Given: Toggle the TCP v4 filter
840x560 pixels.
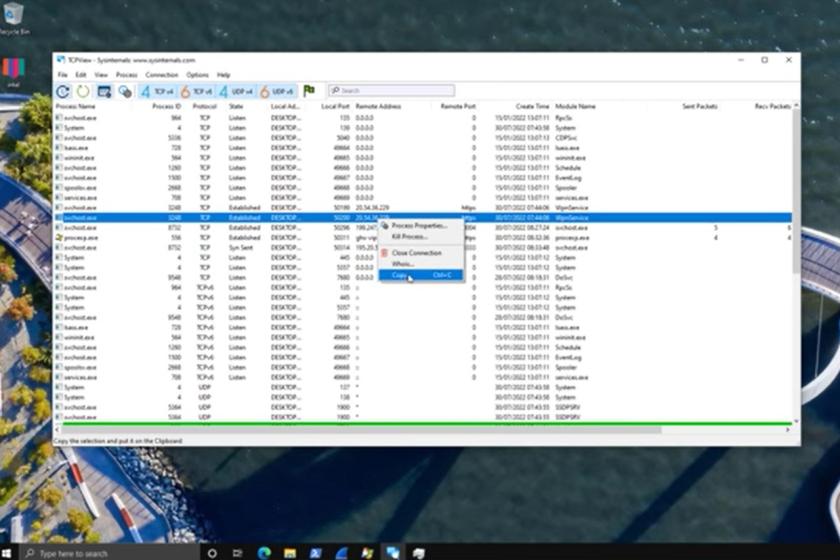Looking at the screenshot, I should 158,92.
